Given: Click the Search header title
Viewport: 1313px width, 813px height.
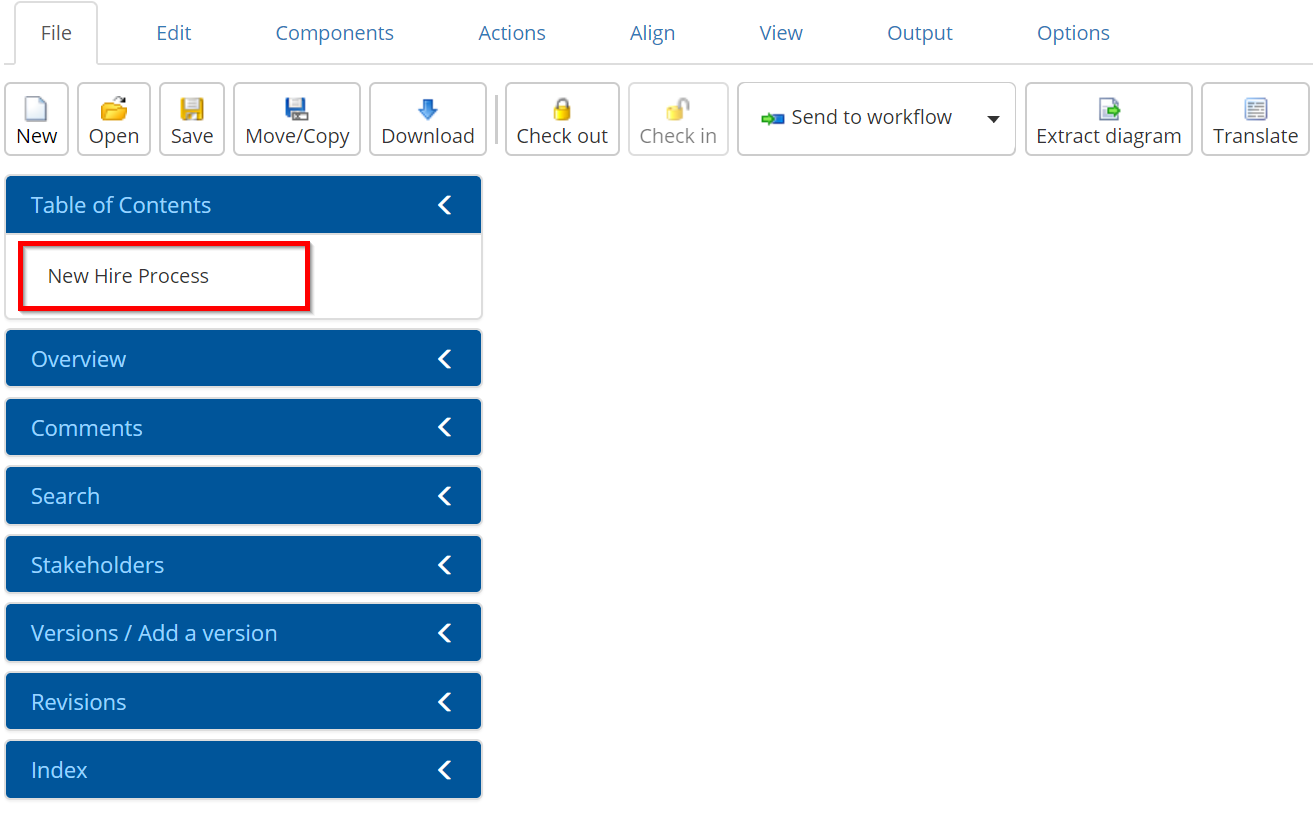Looking at the screenshot, I should [65, 496].
